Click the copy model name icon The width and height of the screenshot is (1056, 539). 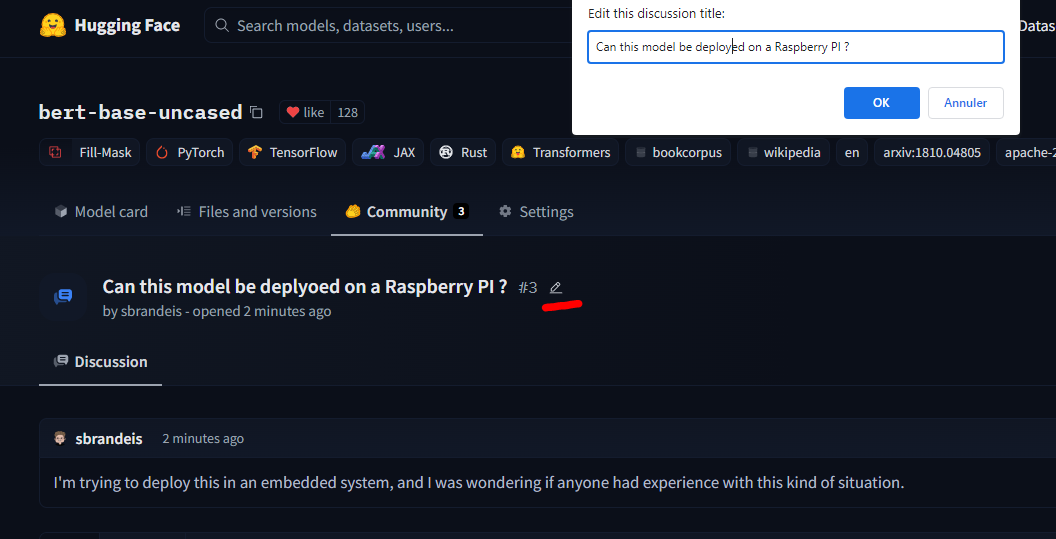pyautogui.click(x=257, y=112)
